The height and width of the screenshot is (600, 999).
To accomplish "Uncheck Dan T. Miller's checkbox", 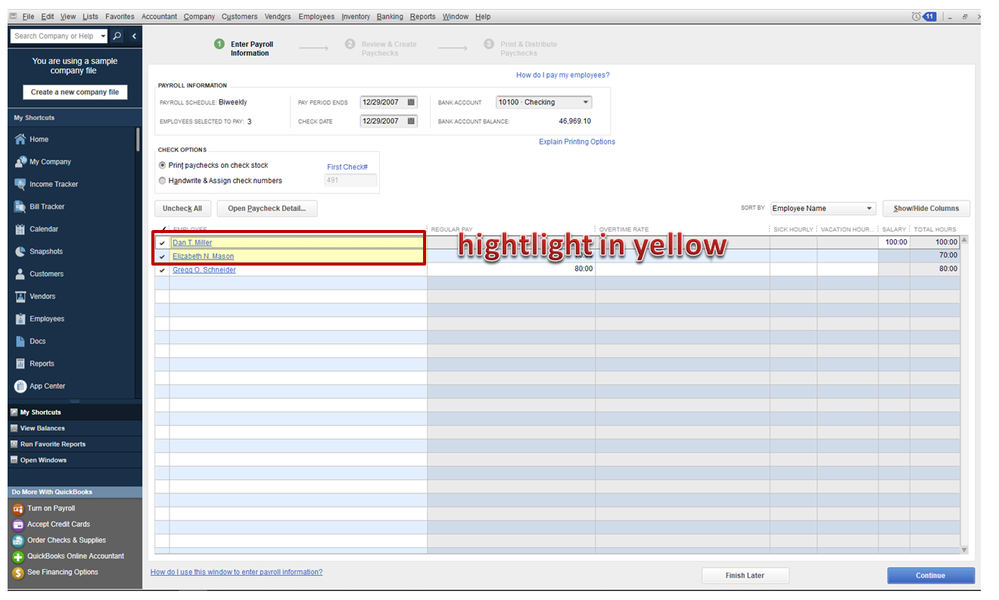I will pos(162,243).
